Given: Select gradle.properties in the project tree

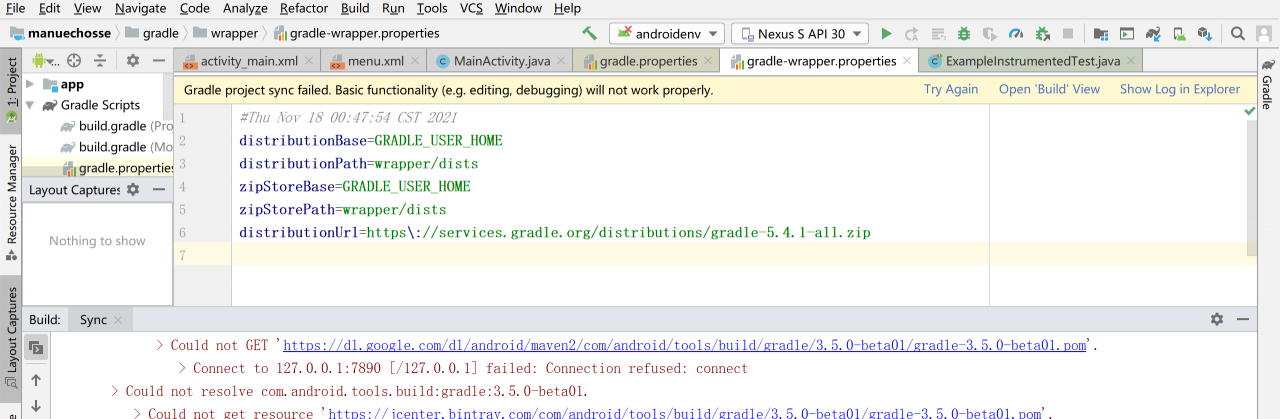Looking at the screenshot, I should tap(125, 168).
